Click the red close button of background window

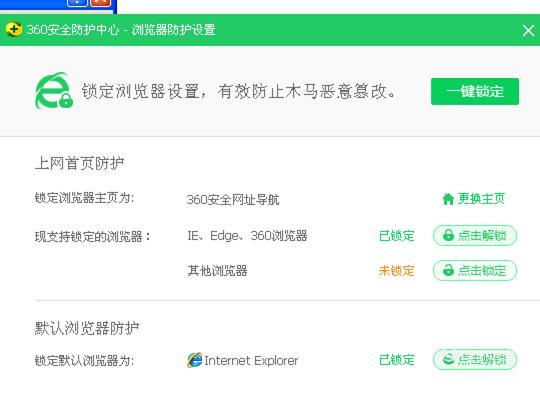[x=100, y=3]
